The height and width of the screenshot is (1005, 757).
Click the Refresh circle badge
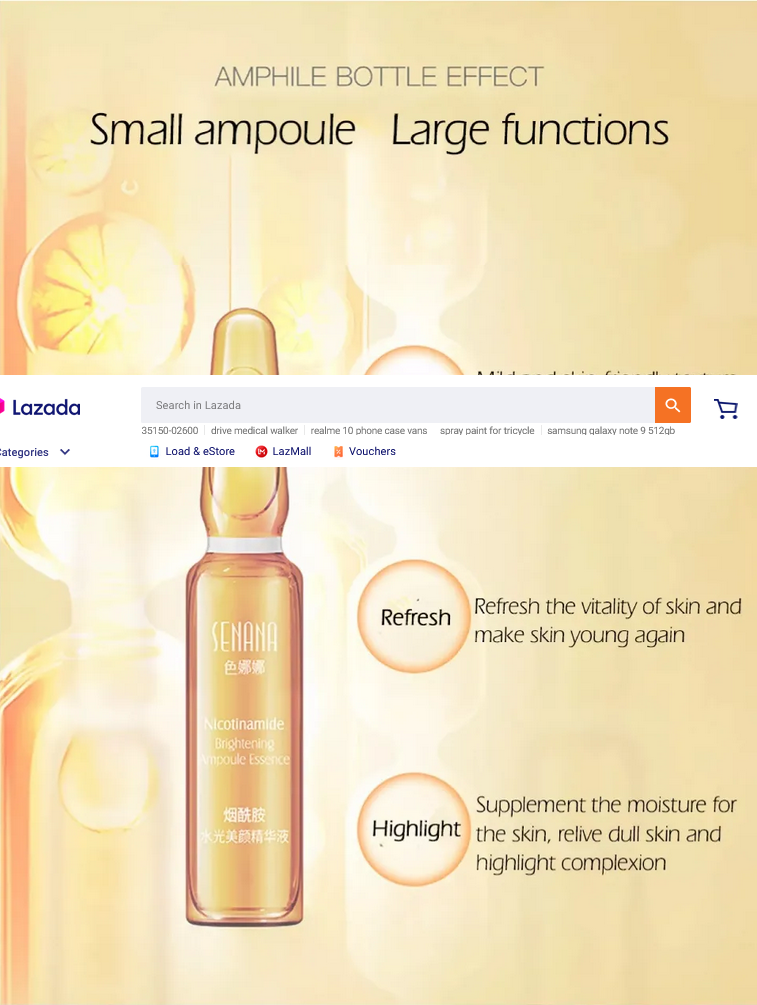tap(415, 617)
